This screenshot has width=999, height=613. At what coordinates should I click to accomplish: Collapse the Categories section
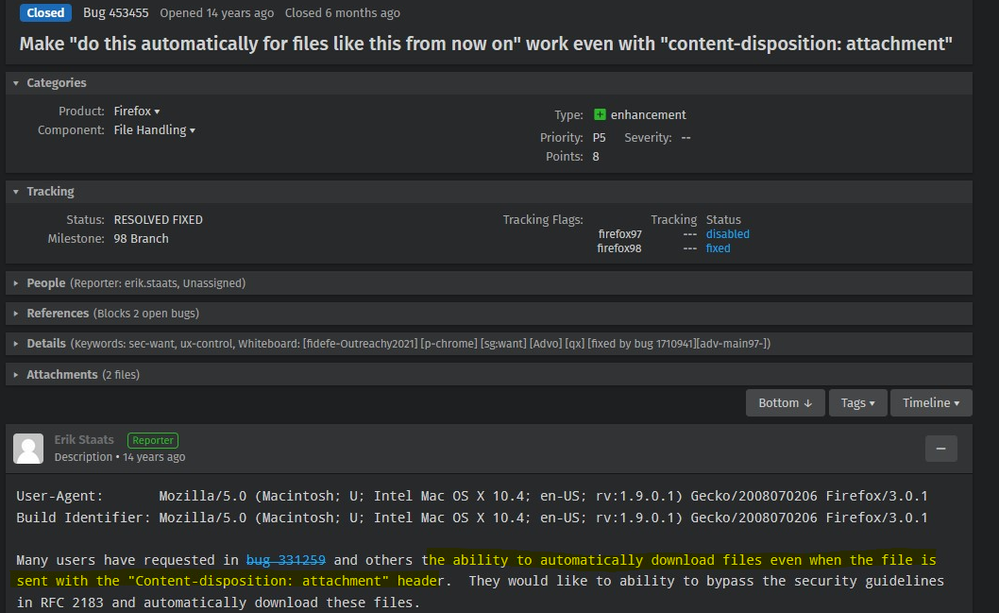(x=17, y=83)
